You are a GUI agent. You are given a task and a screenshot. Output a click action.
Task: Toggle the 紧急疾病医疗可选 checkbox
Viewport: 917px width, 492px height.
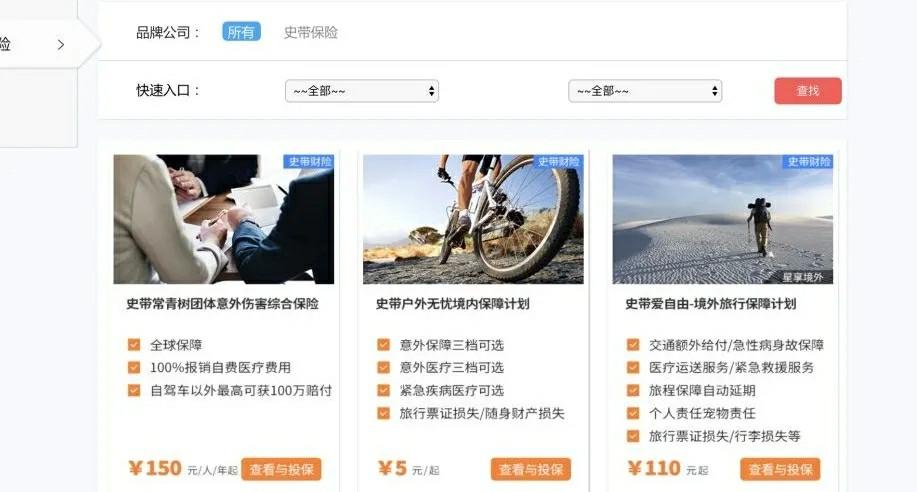pyautogui.click(x=384, y=390)
